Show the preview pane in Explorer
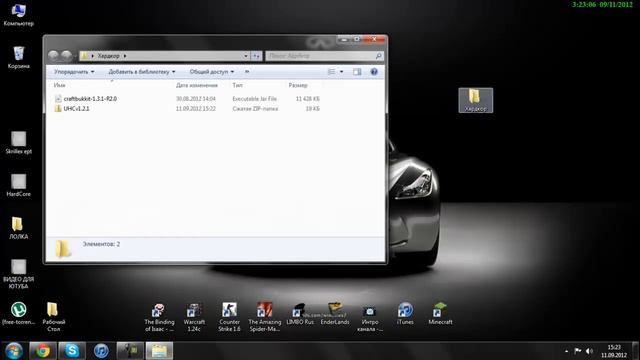This screenshot has height=360, width=640. 357,72
